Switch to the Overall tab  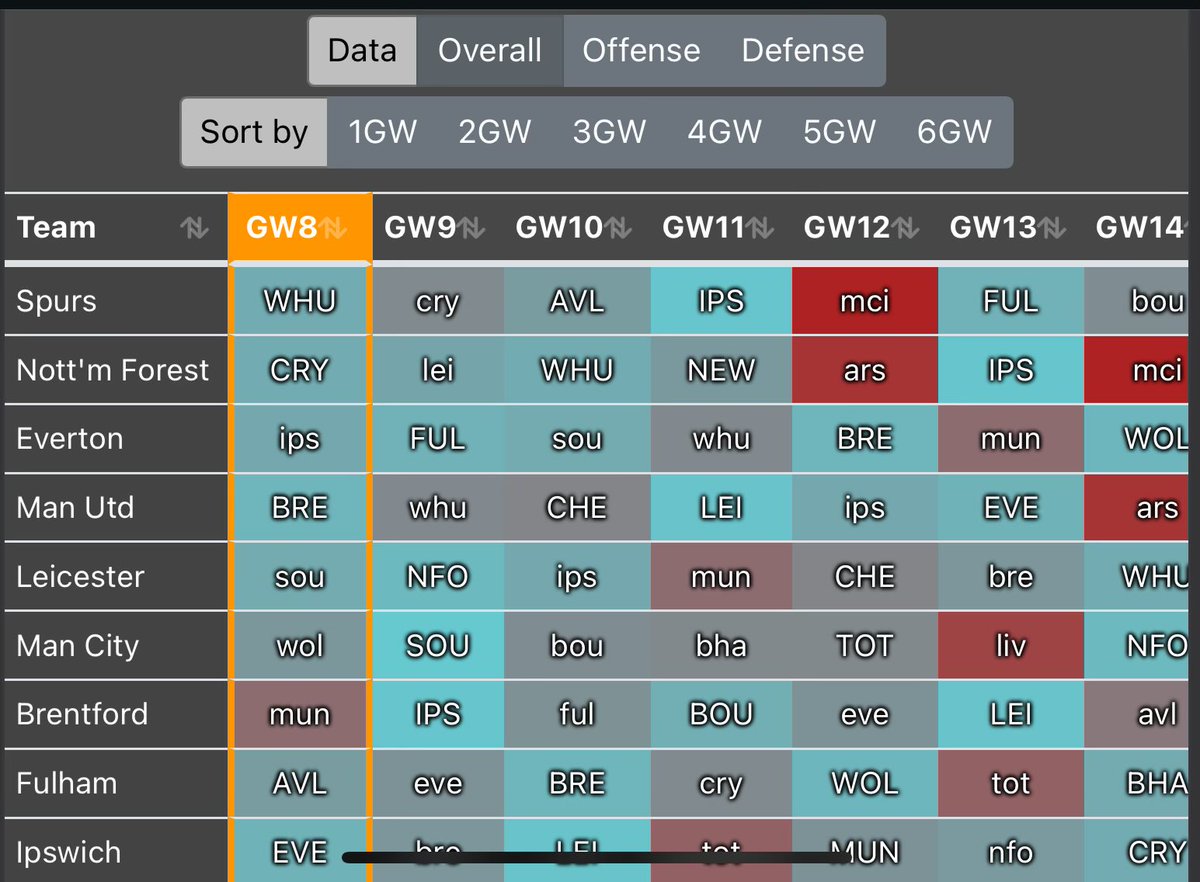pos(490,50)
